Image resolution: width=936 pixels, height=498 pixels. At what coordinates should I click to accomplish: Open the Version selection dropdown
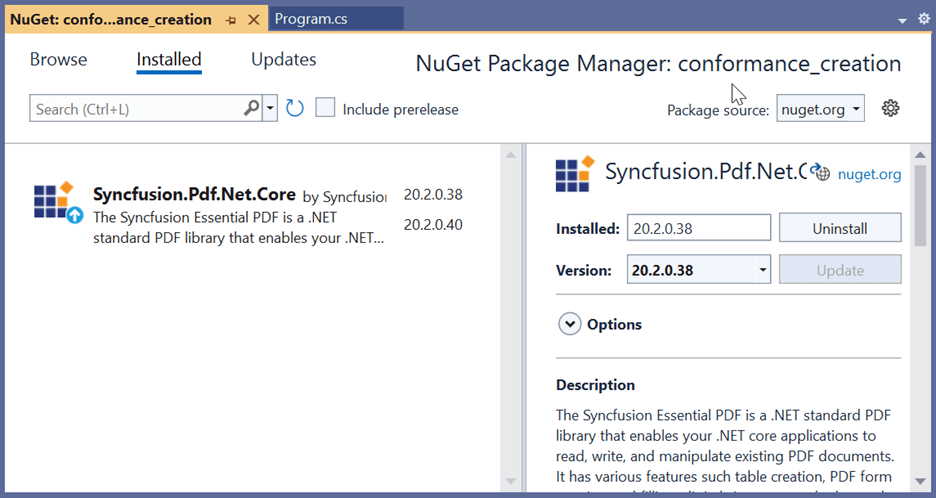click(762, 270)
